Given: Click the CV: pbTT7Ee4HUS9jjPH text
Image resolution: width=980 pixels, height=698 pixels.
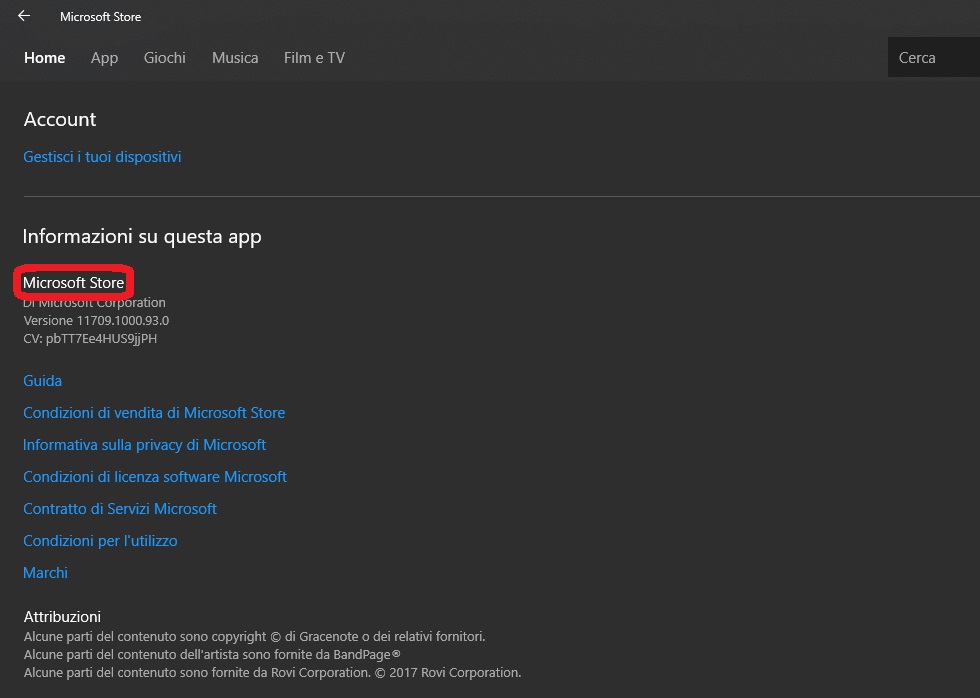Looking at the screenshot, I should (91, 339).
